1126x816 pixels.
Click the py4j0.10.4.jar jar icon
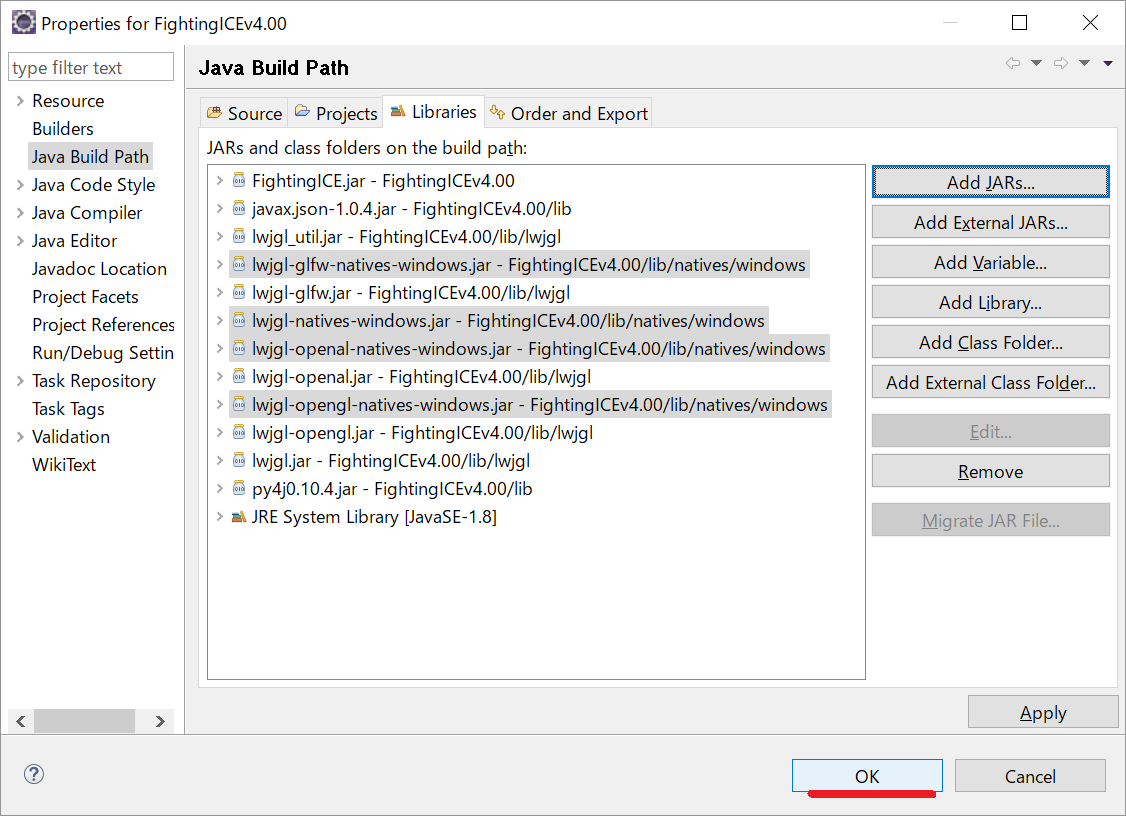click(x=239, y=489)
